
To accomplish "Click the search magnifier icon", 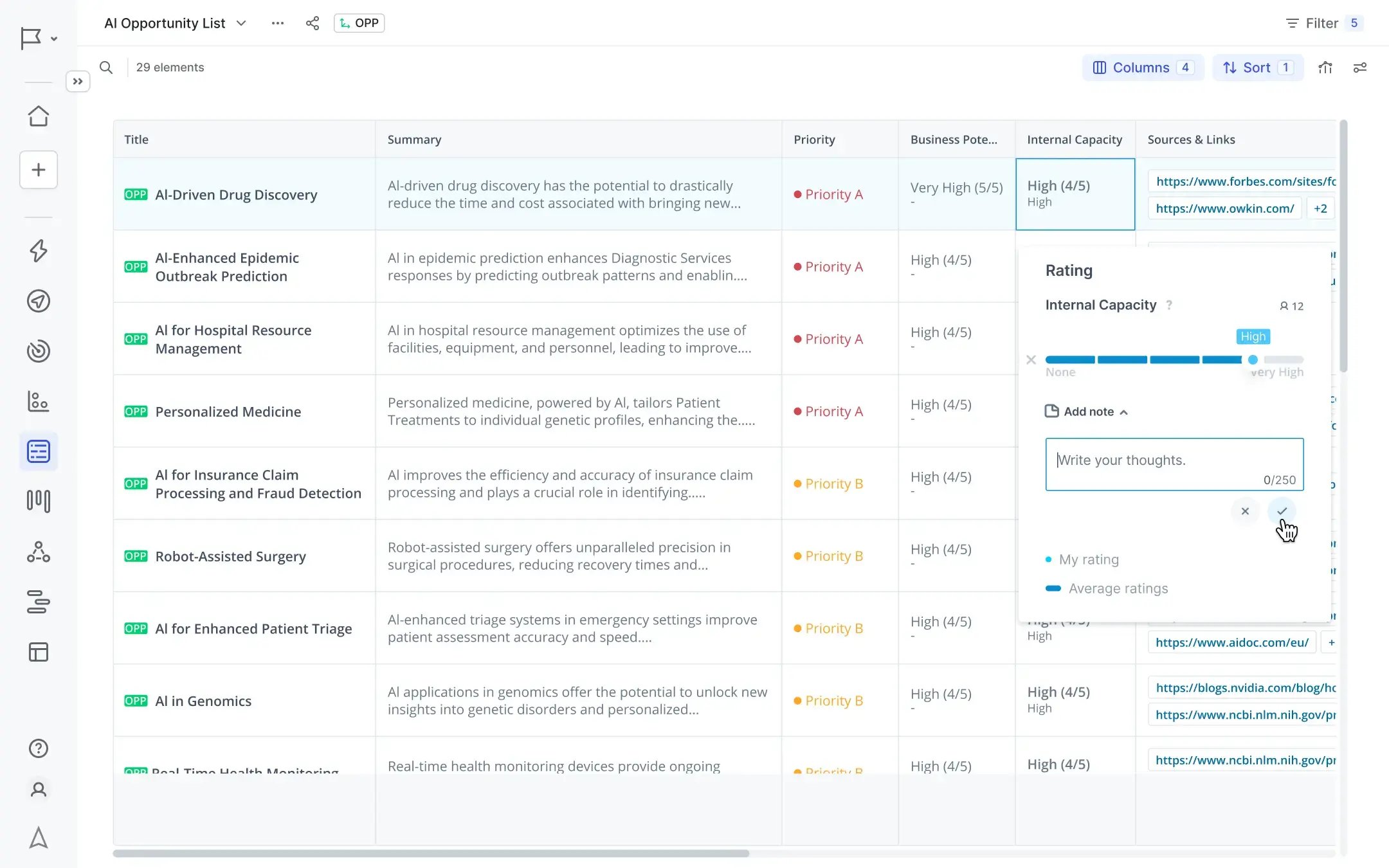I will [106, 68].
